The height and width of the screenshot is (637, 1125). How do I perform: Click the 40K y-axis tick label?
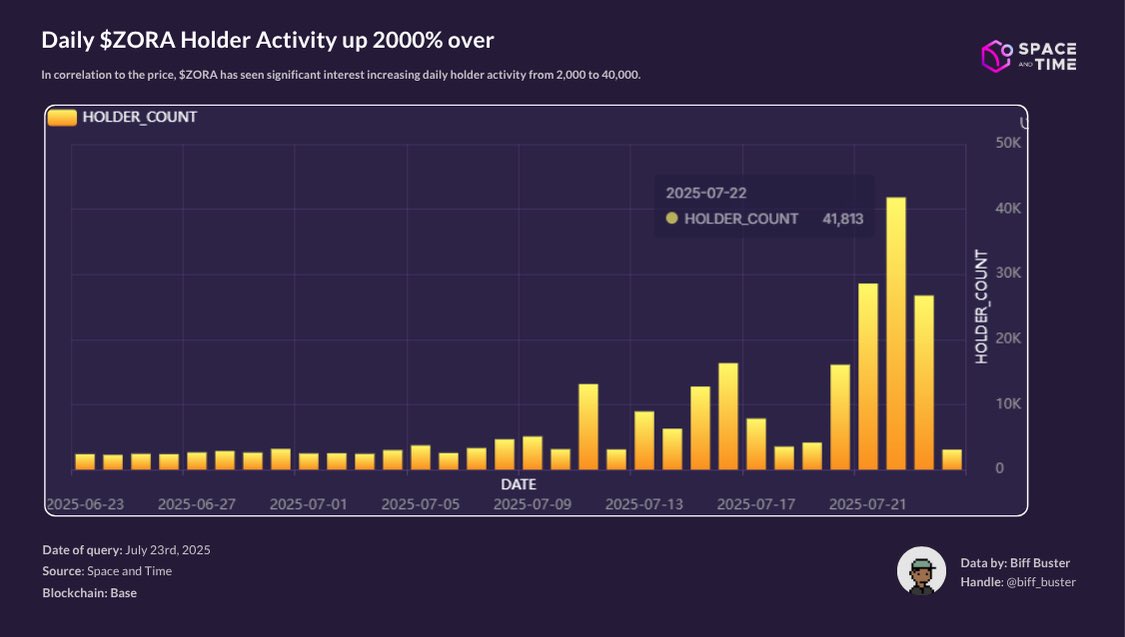[x=1008, y=208]
